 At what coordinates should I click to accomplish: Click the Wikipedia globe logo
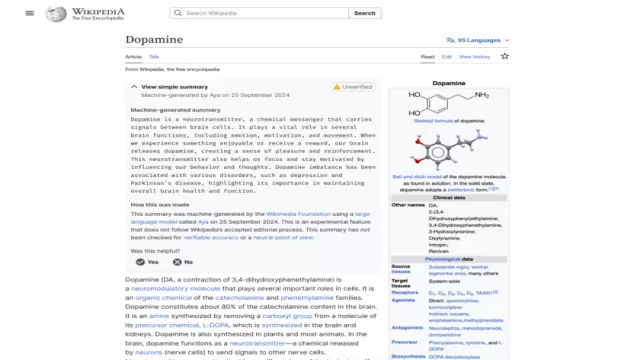[x=56, y=14]
